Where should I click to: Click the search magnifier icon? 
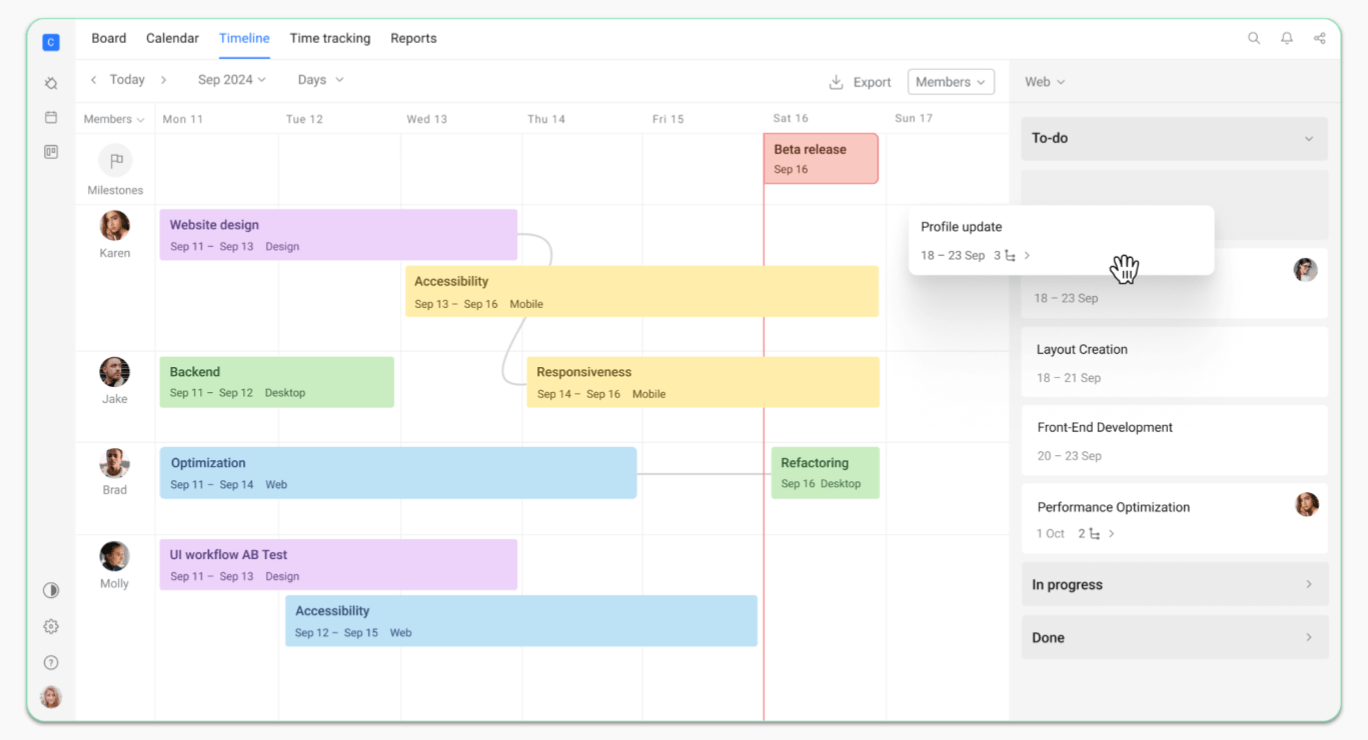[1254, 38]
